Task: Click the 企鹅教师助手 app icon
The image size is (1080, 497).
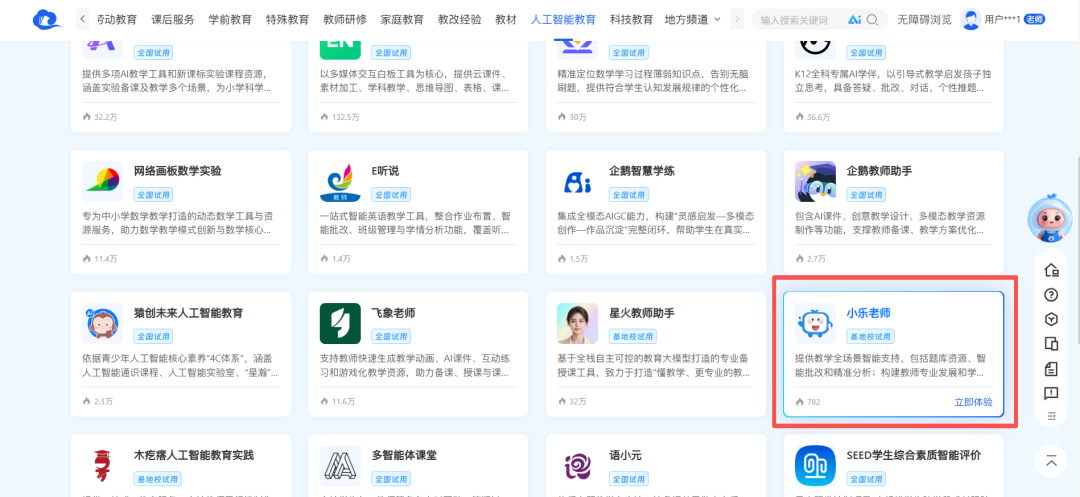Action: tap(816, 182)
